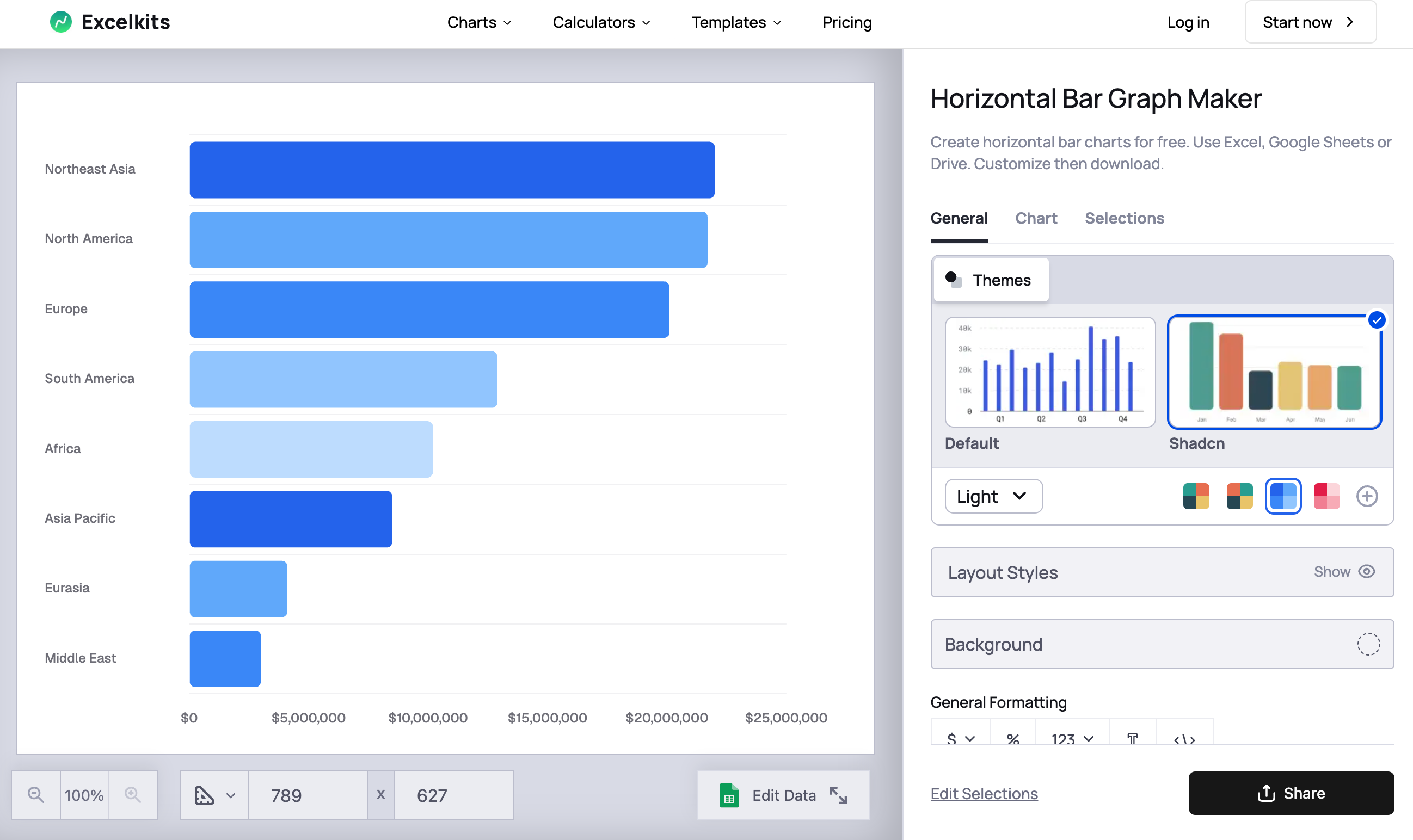The image size is (1413, 840).
Task: Click the Africa bar
Action: coord(311,449)
